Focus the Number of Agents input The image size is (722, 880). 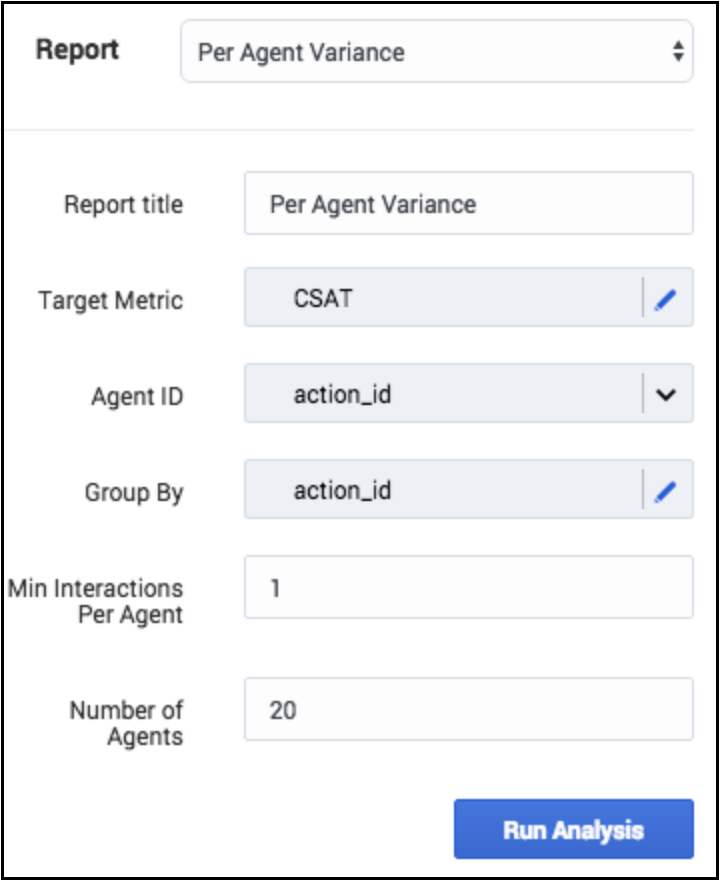(468, 710)
